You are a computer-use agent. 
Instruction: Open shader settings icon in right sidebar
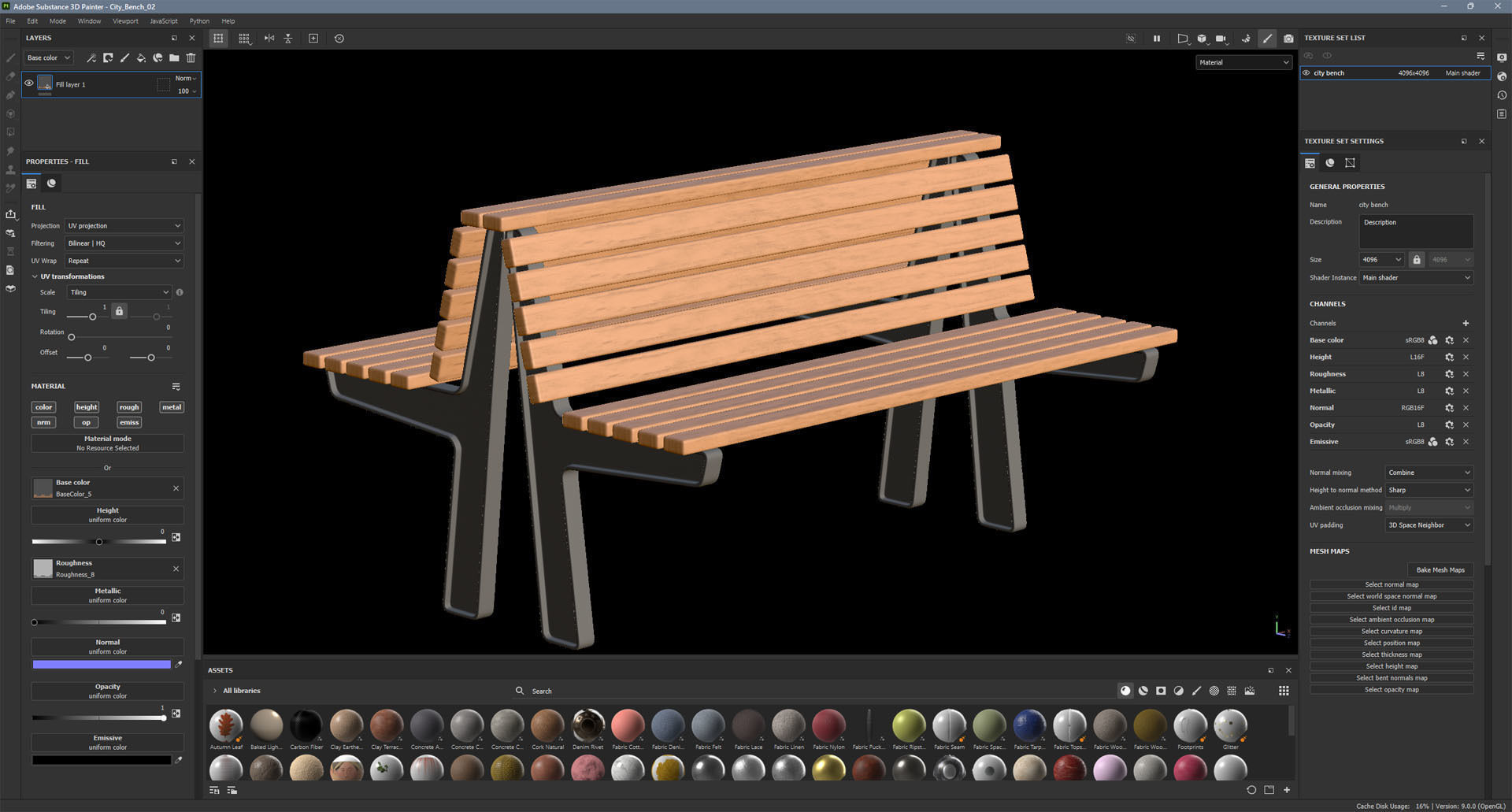coord(1502,76)
